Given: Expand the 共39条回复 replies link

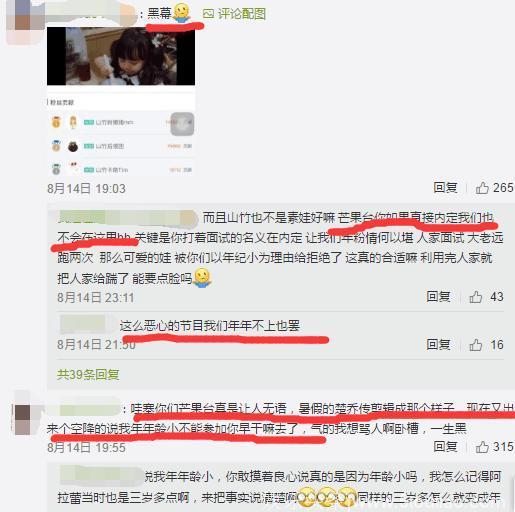Looking at the screenshot, I should [88, 375].
